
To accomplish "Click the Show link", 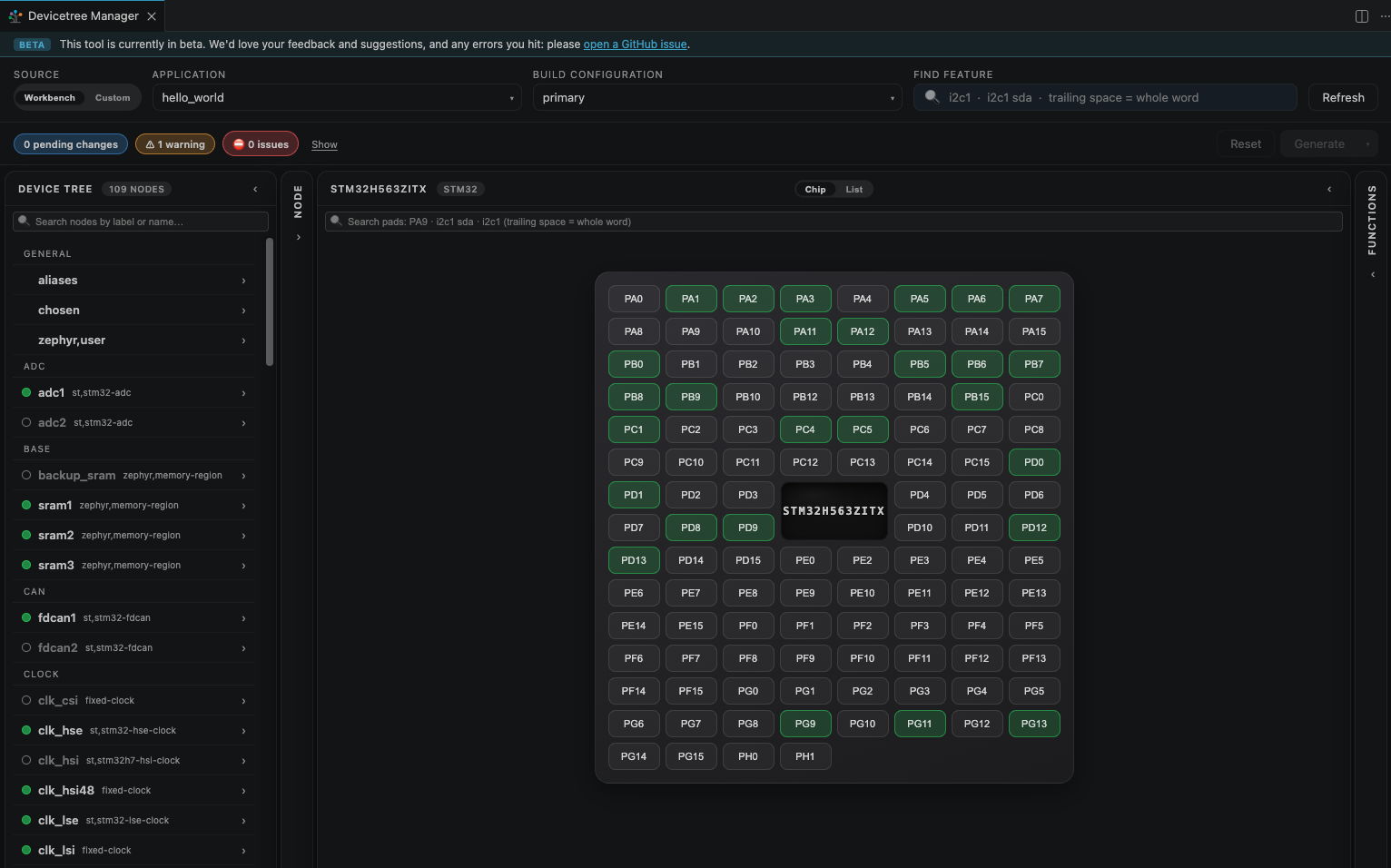I will tap(324, 144).
